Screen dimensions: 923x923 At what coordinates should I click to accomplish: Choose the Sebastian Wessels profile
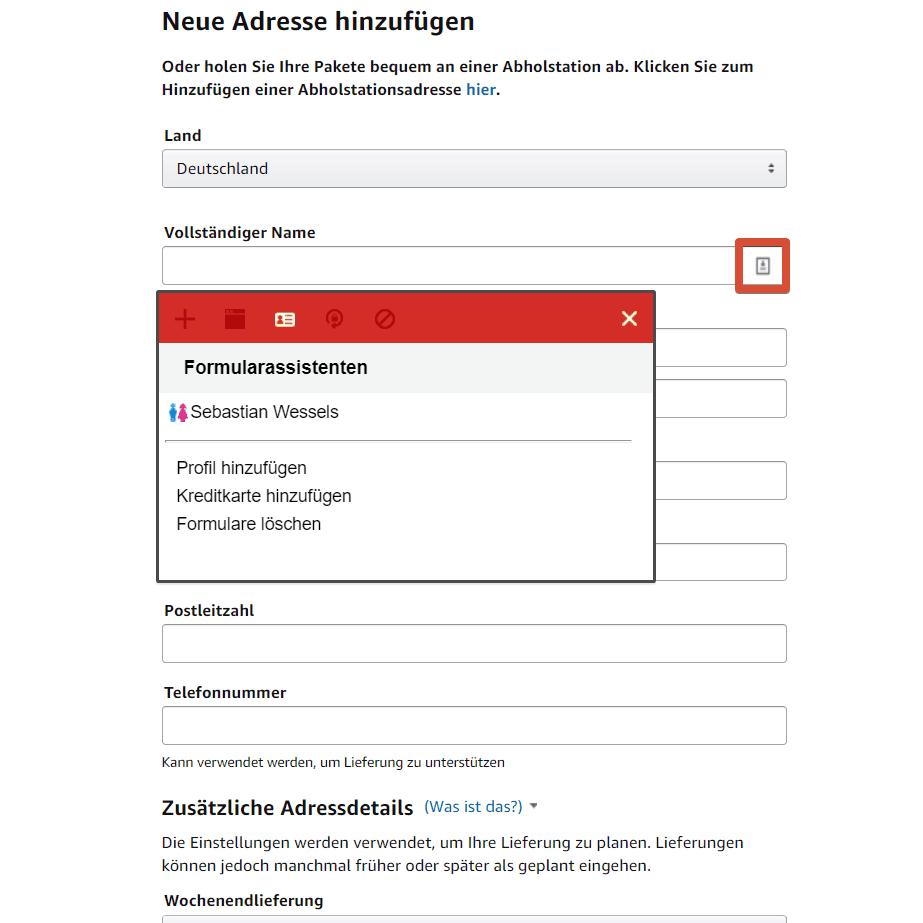point(264,412)
